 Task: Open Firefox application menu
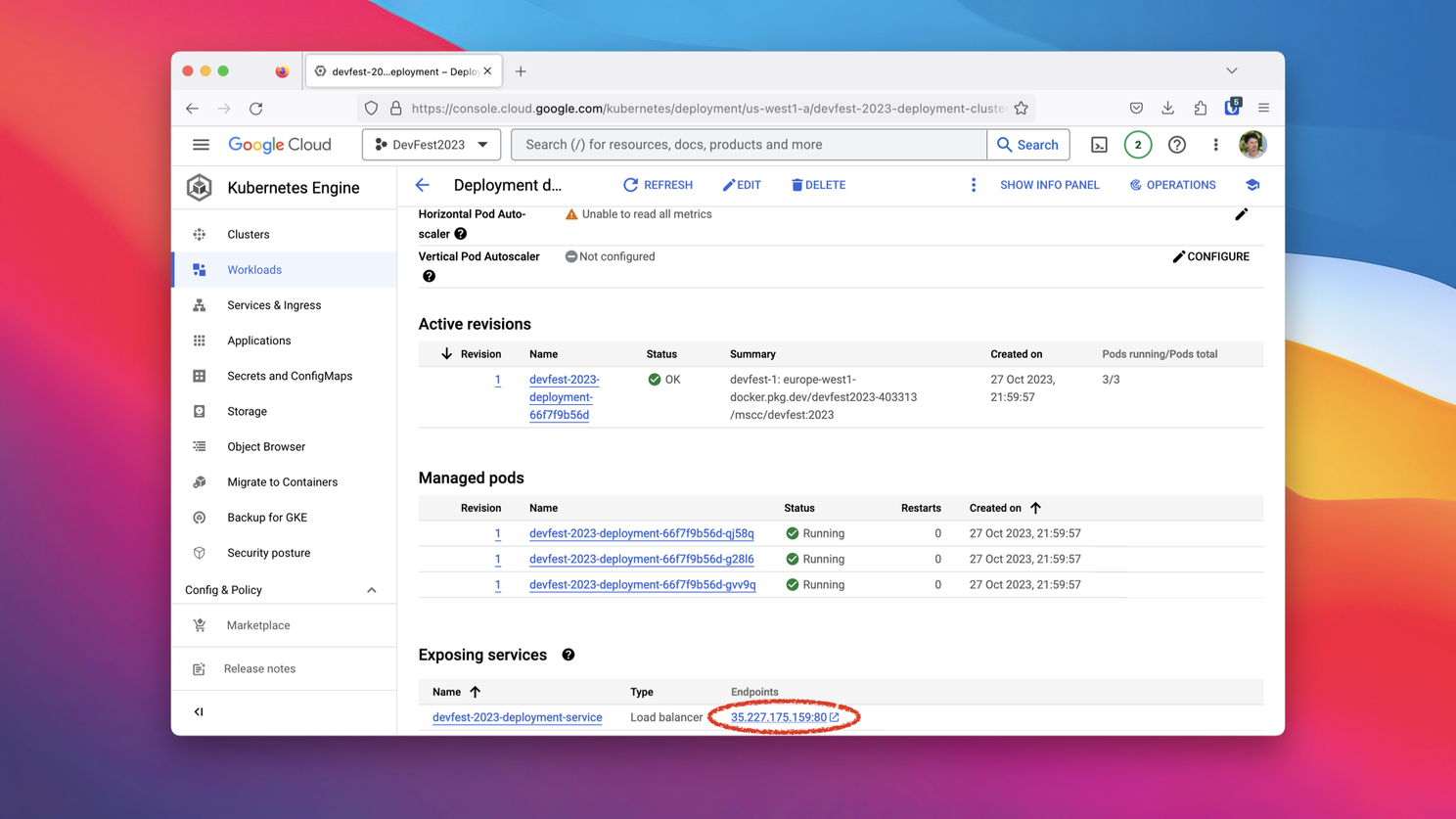[1263, 109]
